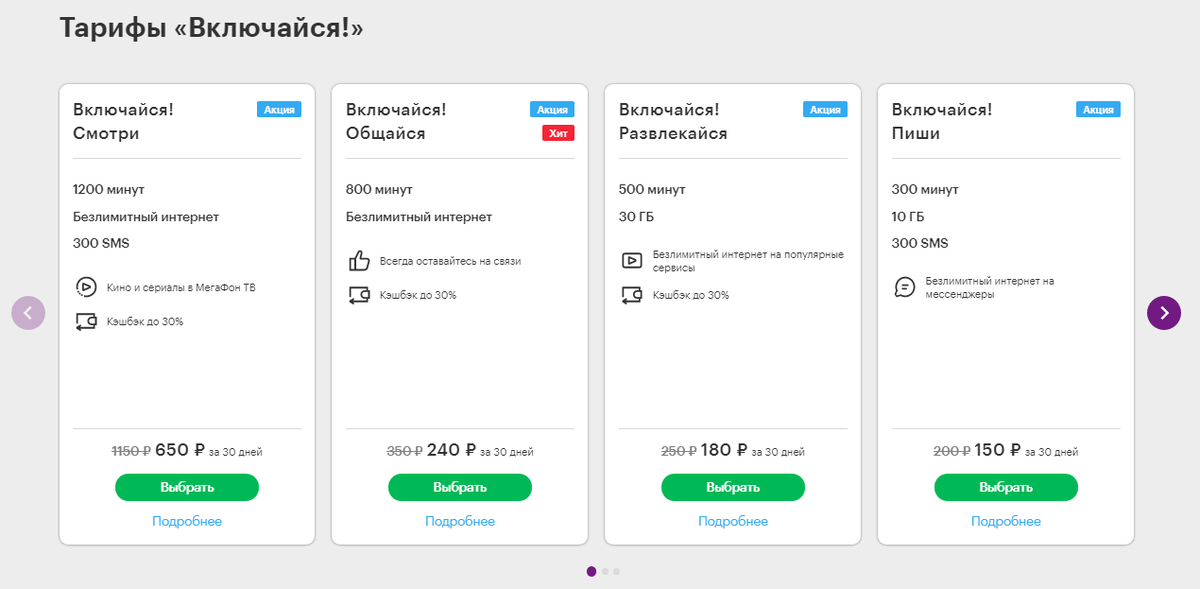Go back with the left carousel arrow
Screen dimensions: 1200x589
[x=28, y=313]
